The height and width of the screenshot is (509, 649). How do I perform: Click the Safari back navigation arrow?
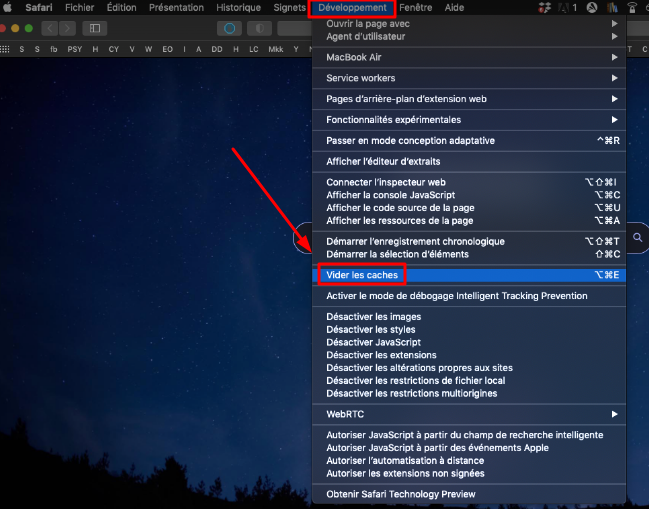50,28
